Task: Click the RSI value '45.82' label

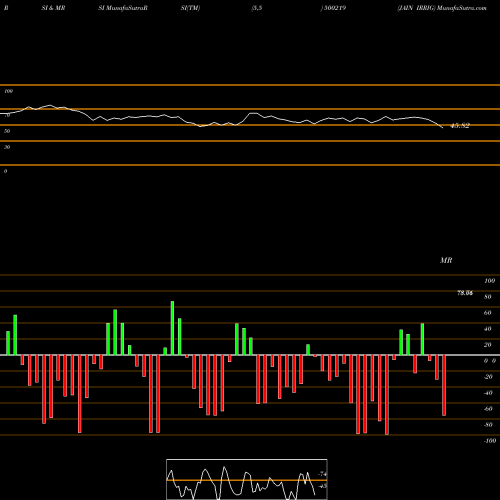Action: click(460, 126)
